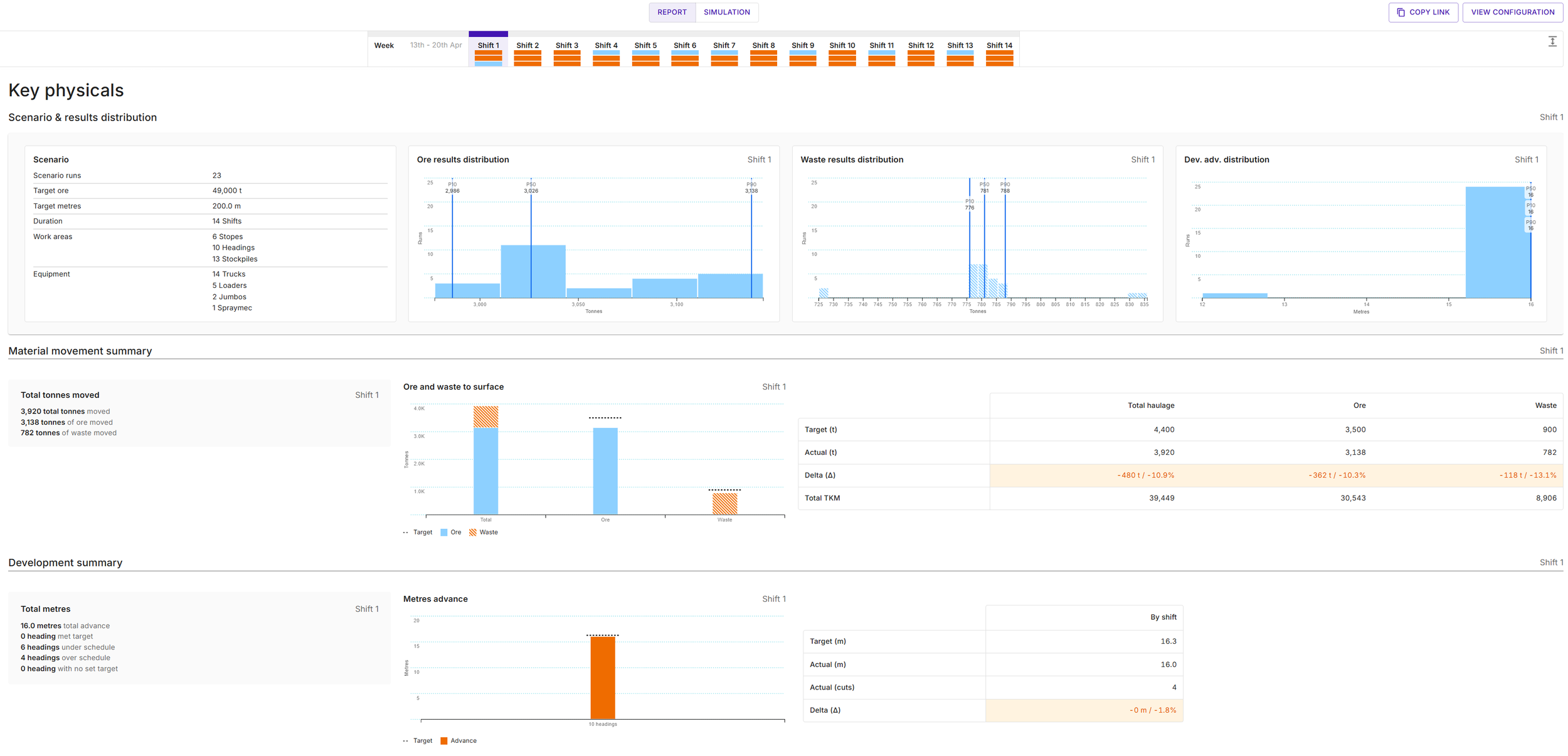The height and width of the screenshot is (756, 1568).
Task: Click Shift 10 timeline segment
Action: pos(842,46)
